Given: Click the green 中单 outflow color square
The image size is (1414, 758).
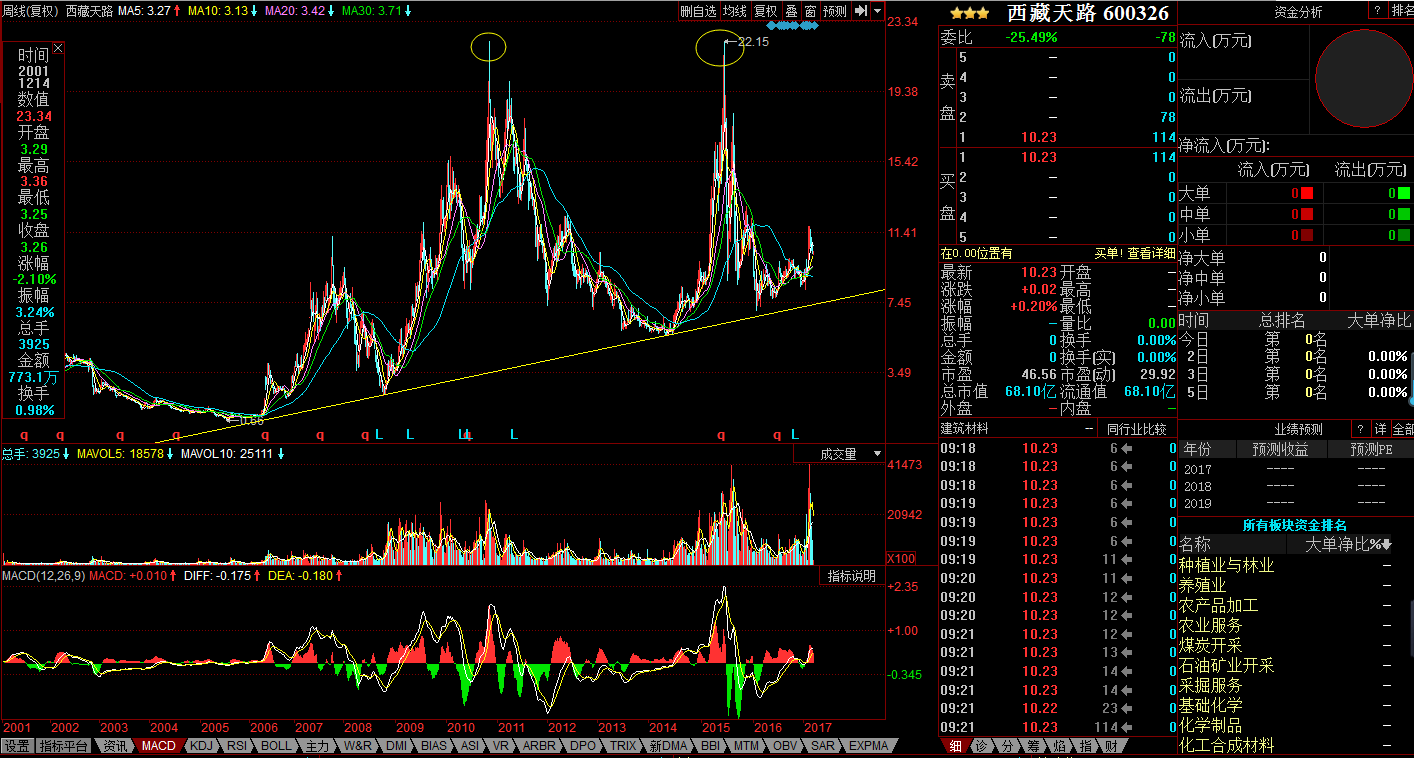Looking at the screenshot, I should pos(1404,214).
